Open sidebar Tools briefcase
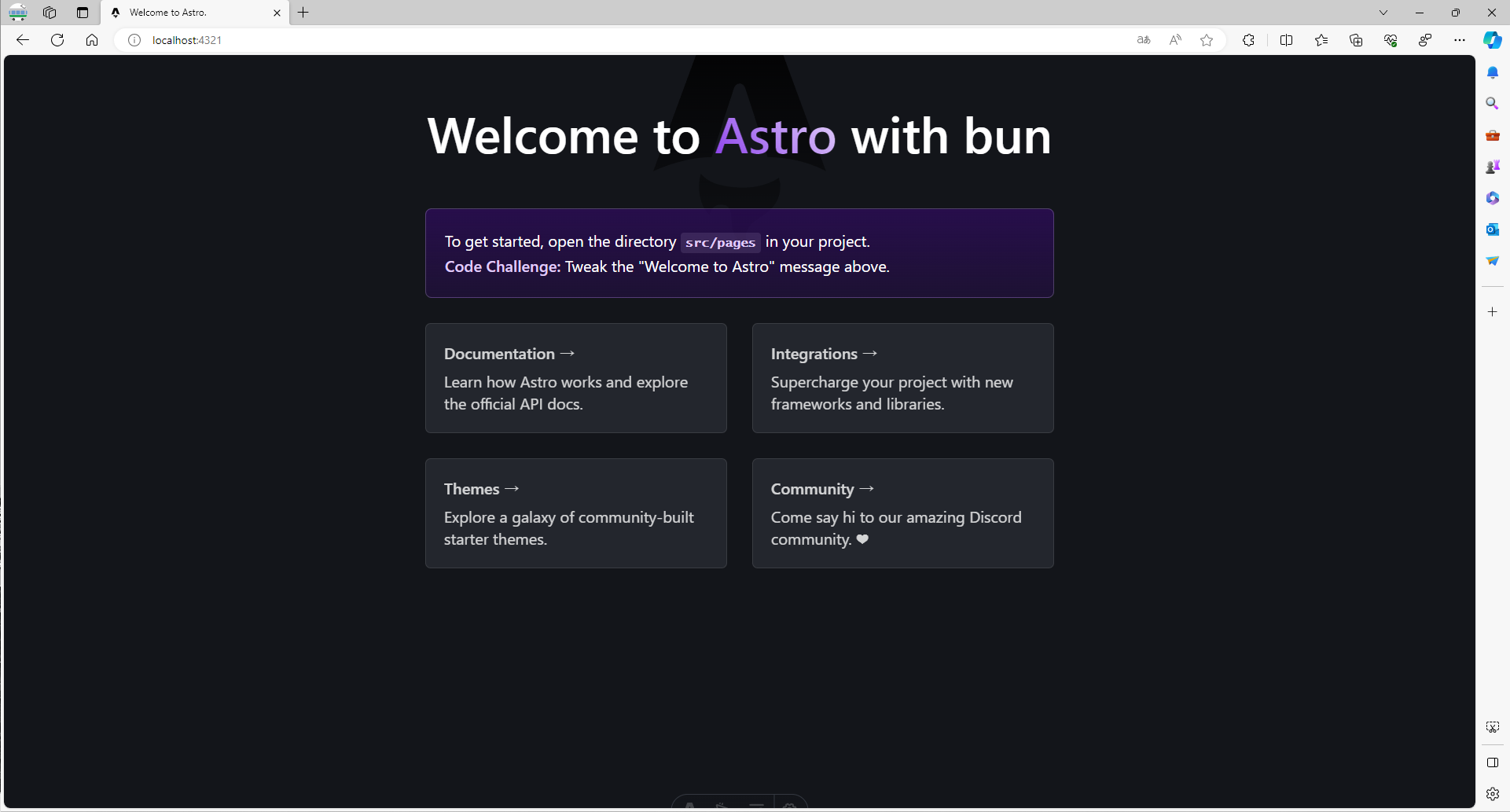 pos(1493,135)
